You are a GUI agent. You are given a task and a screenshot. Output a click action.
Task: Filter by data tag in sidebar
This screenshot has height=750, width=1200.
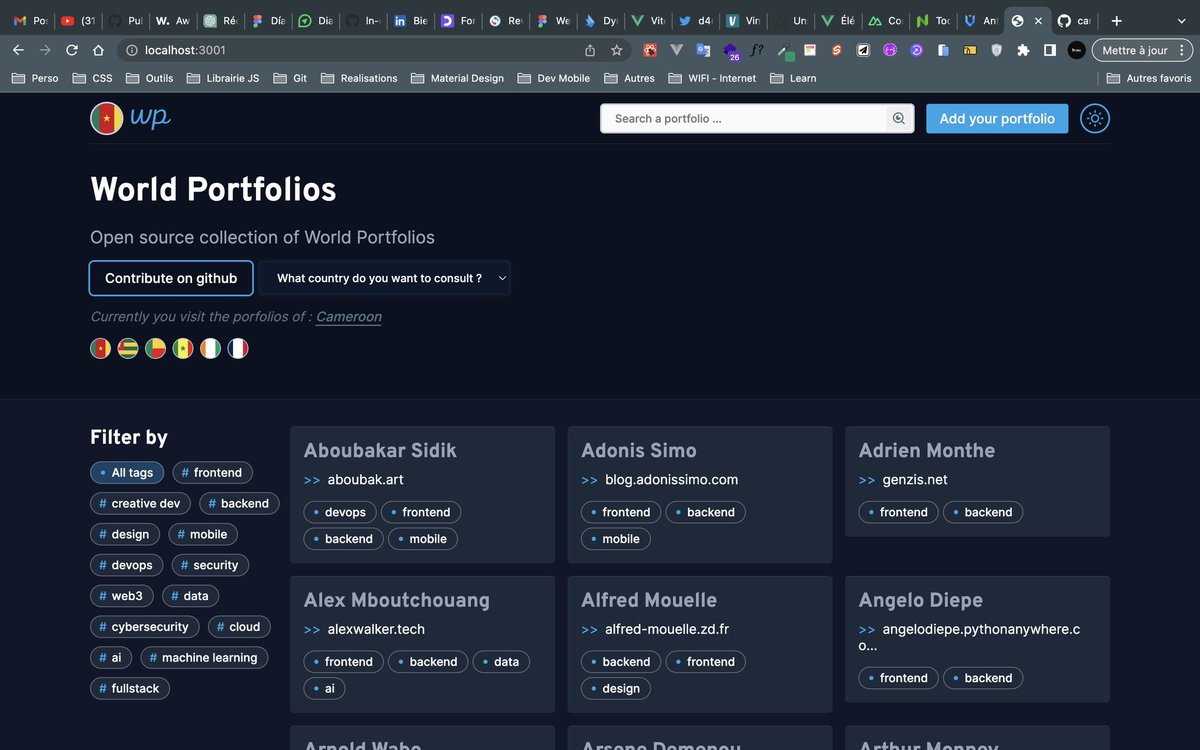[190, 596]
